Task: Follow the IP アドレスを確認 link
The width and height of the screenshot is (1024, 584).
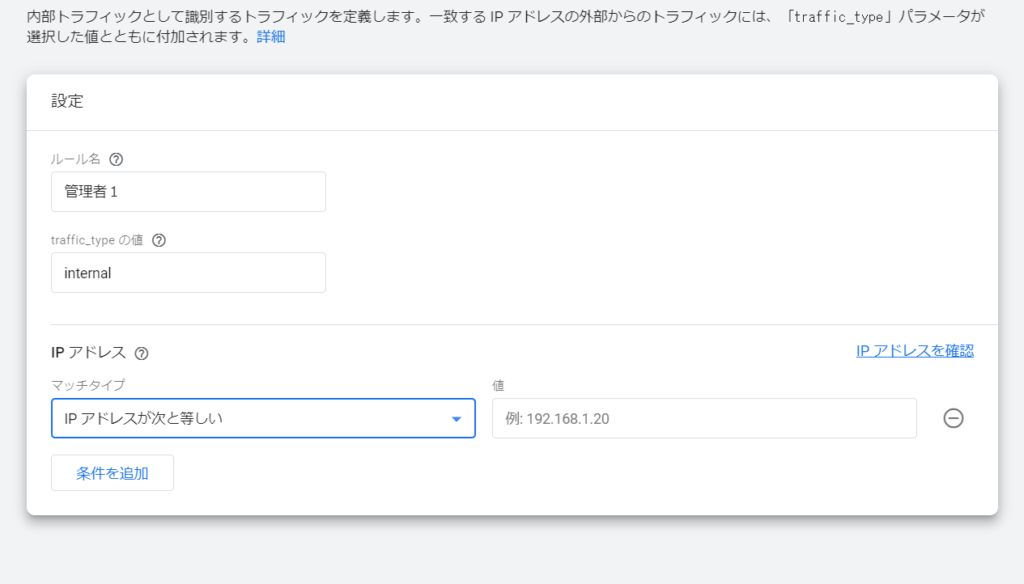Action: pyautogui.click(x=914, y=351)
